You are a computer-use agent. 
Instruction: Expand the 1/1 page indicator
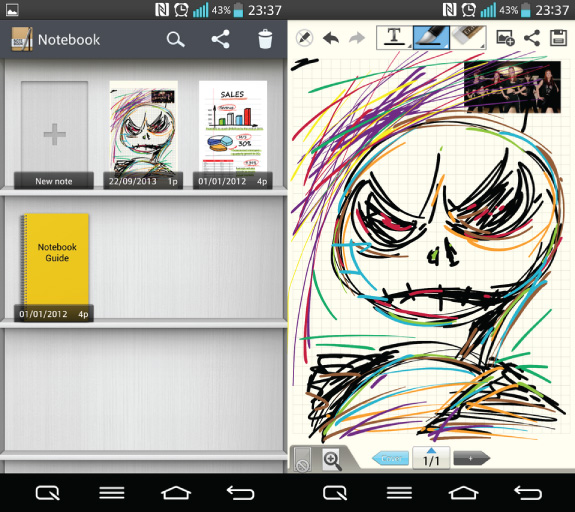pos(431,458)
